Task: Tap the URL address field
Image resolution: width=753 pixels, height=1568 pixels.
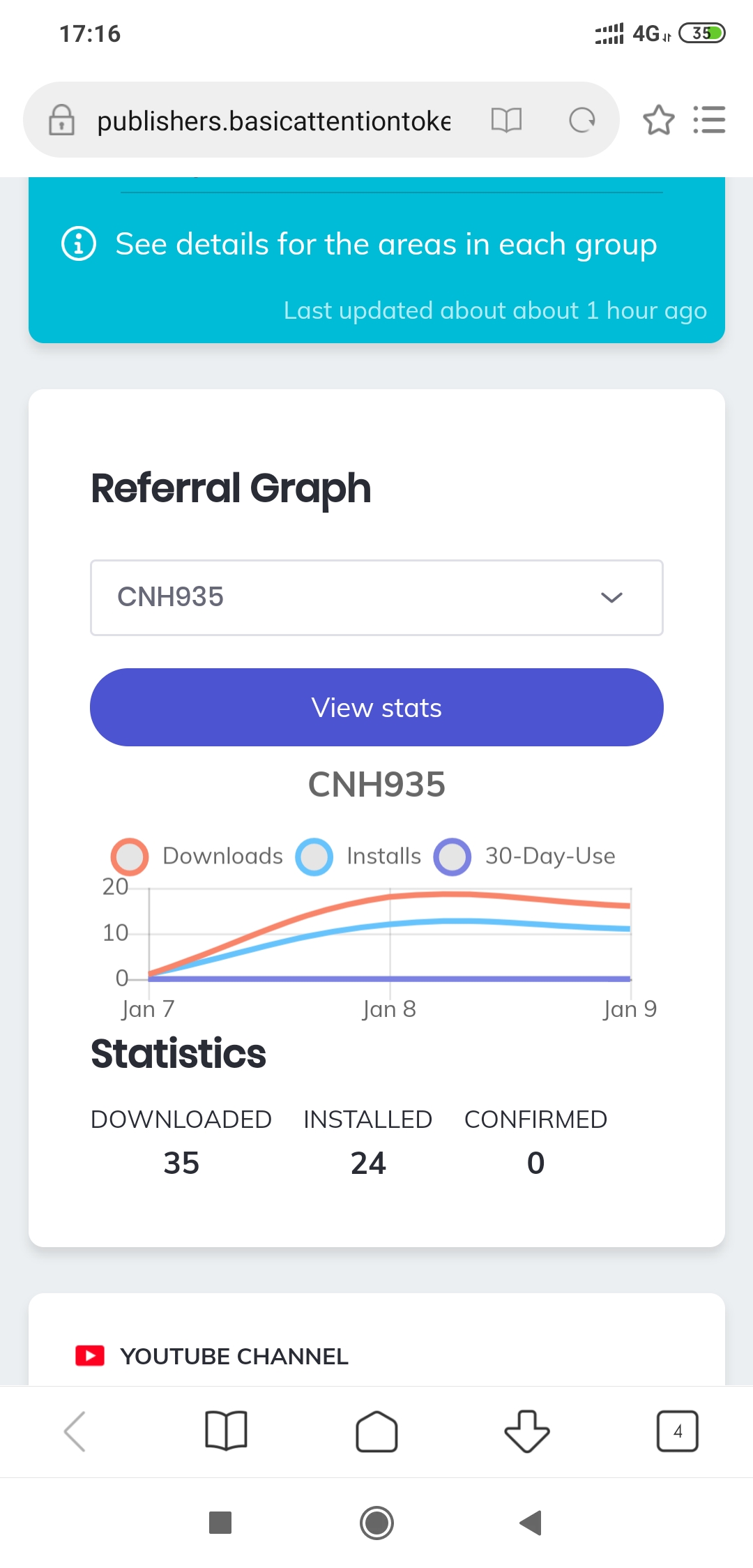Action: click(x=273, y=121)
